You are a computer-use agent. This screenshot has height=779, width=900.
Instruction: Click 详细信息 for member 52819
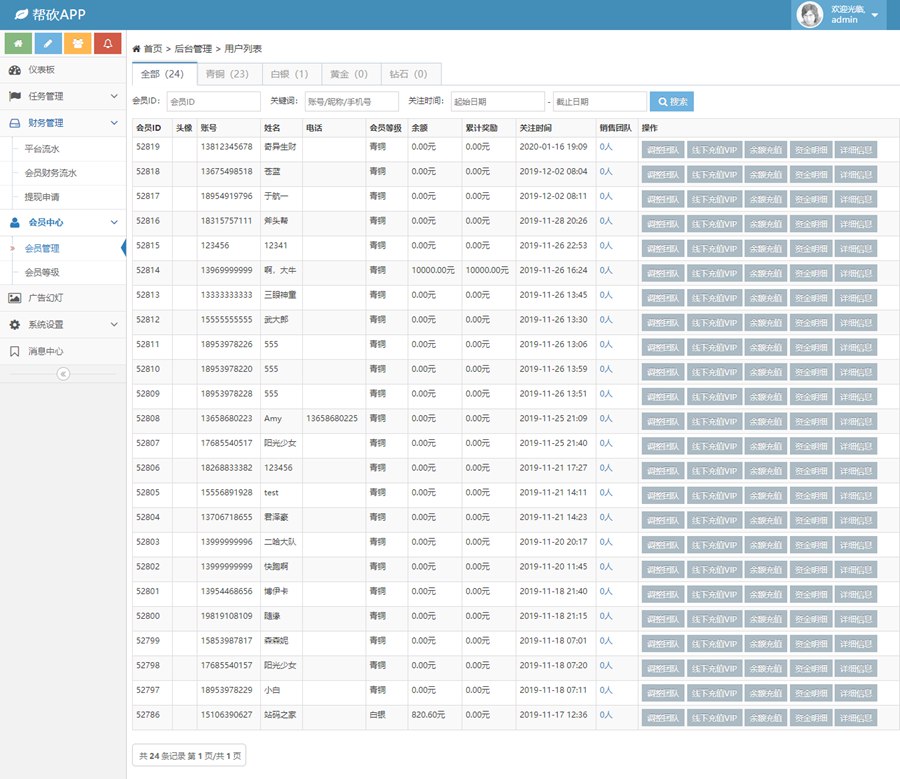tap(855, 149)
